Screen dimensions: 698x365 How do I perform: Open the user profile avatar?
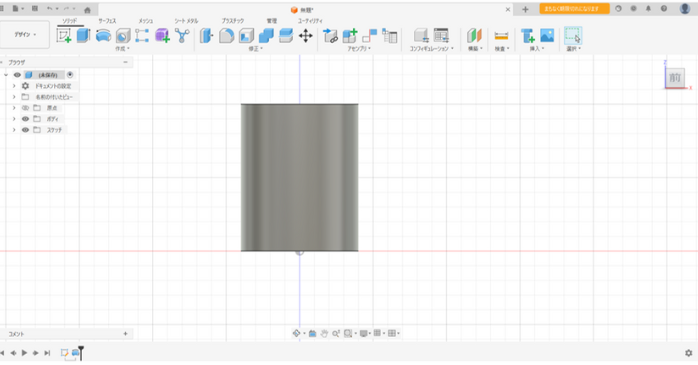tap(685, 8)
